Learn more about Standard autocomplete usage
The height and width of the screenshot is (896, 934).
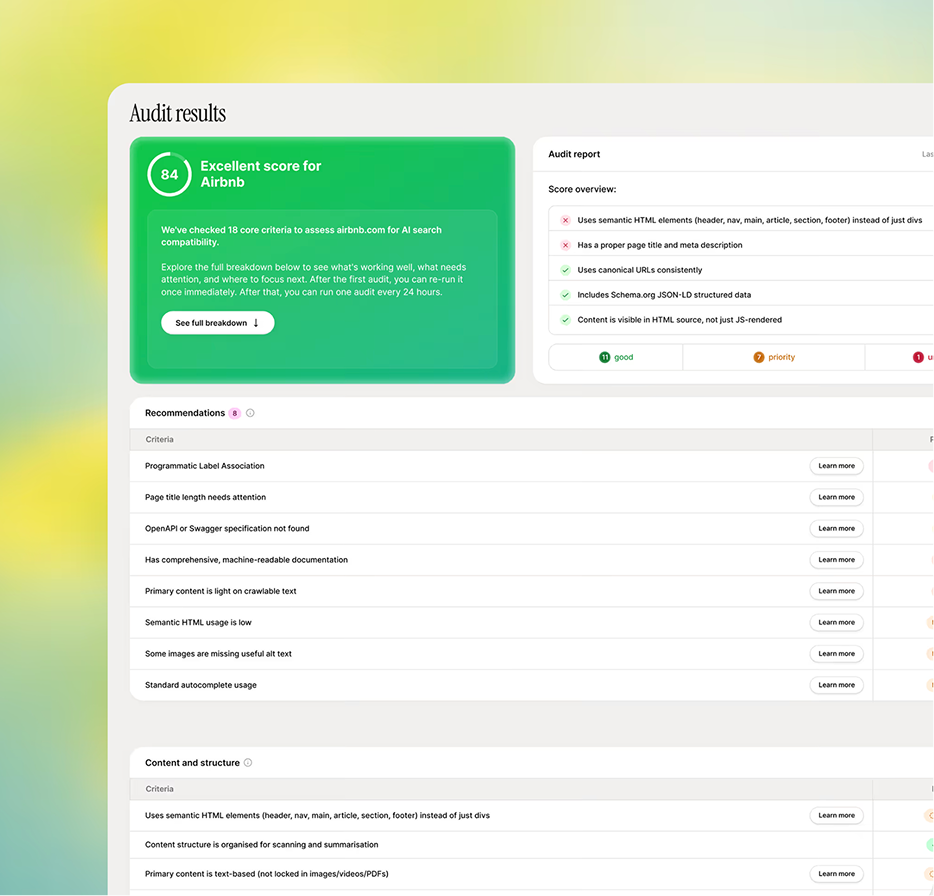click(836, 685)
